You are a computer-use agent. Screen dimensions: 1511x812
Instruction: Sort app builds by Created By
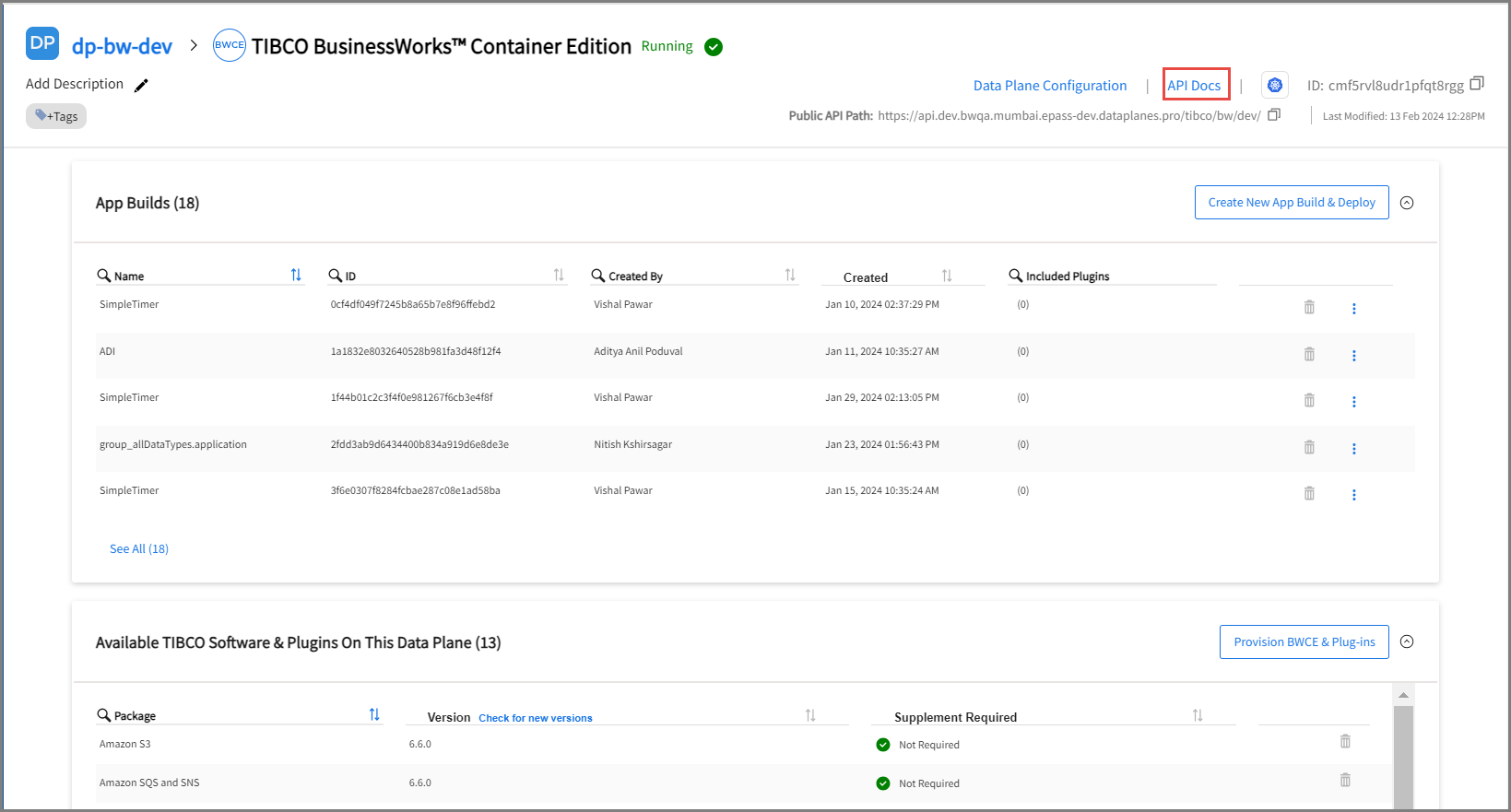pyautogui.click(x=790, y=275)
